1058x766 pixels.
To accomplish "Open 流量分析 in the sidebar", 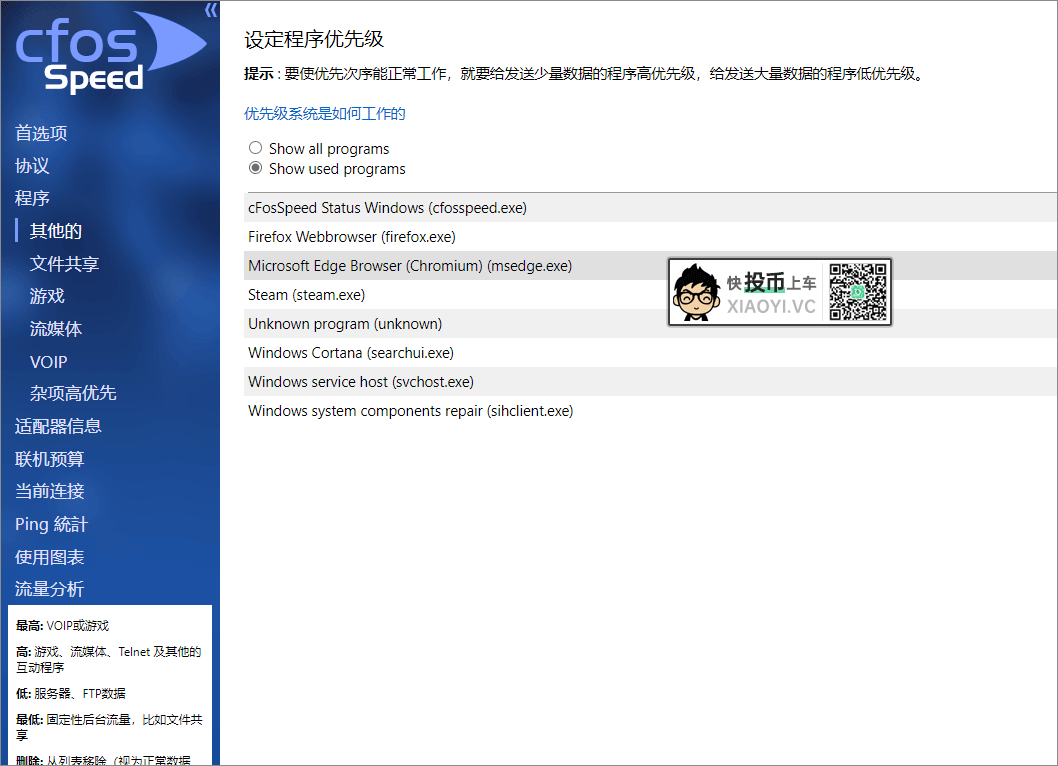I will (x=50, y=589).
